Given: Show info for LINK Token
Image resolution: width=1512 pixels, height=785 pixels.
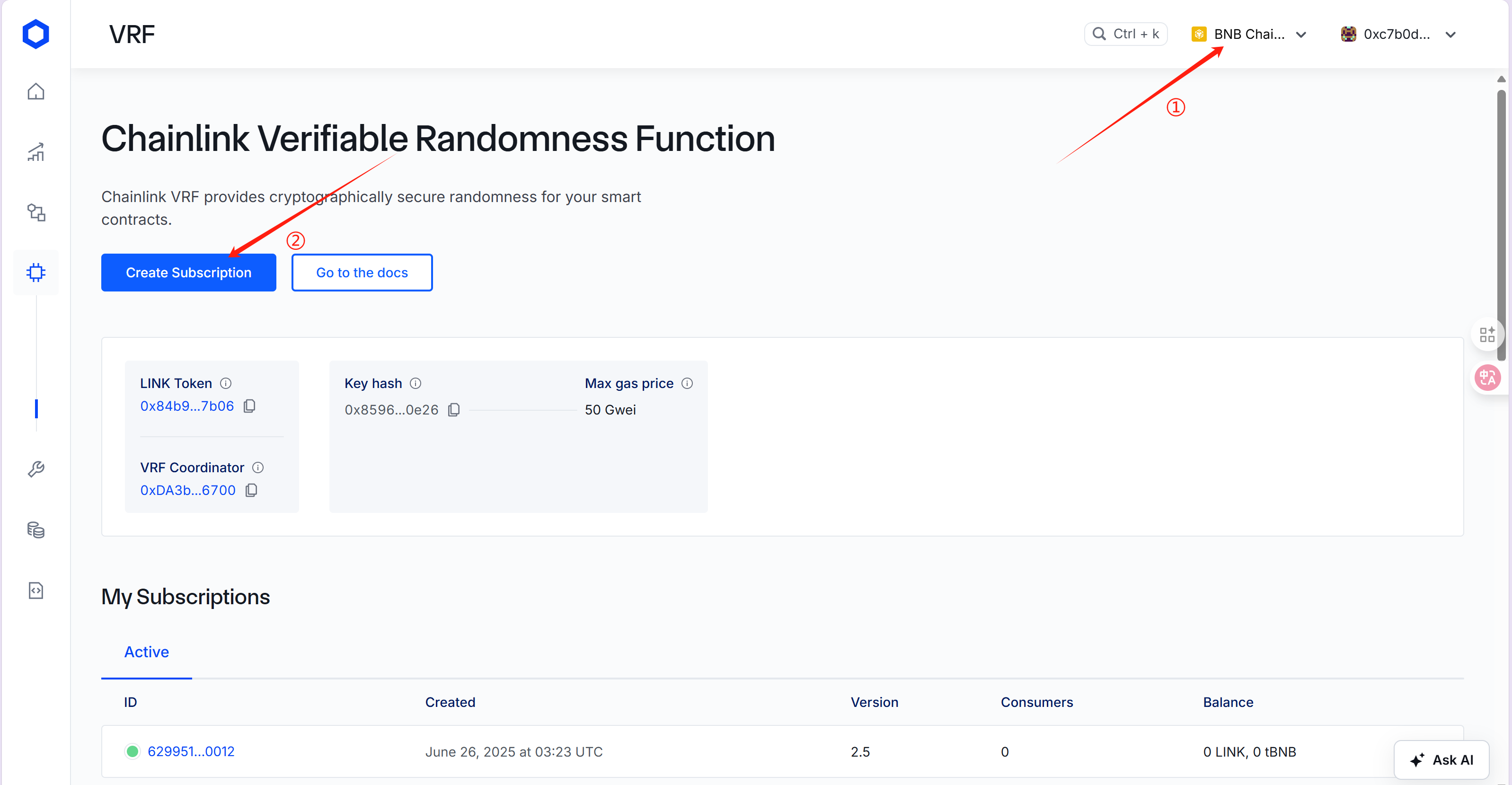Looking at the screenshot, I should [226, 383].
